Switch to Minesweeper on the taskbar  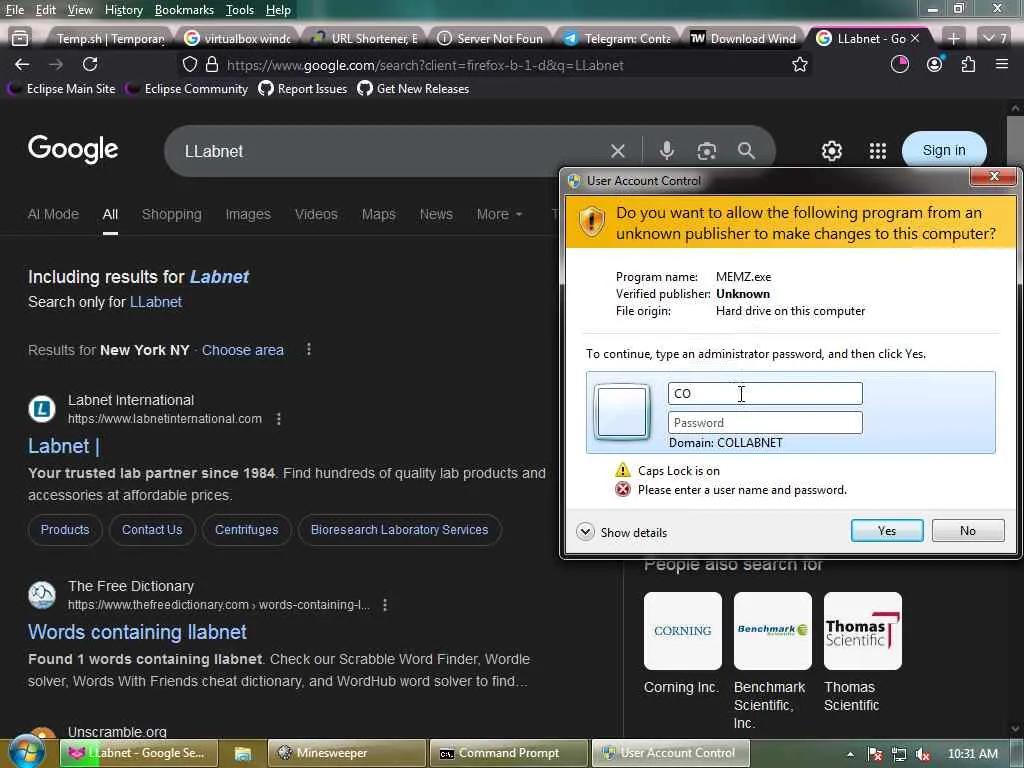pyautogui.click(x=347, y=753)
